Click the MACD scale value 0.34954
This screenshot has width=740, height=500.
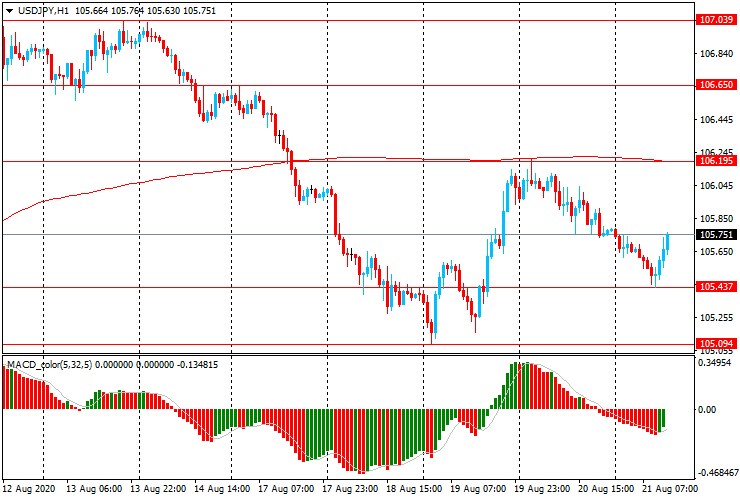(715, 363)
